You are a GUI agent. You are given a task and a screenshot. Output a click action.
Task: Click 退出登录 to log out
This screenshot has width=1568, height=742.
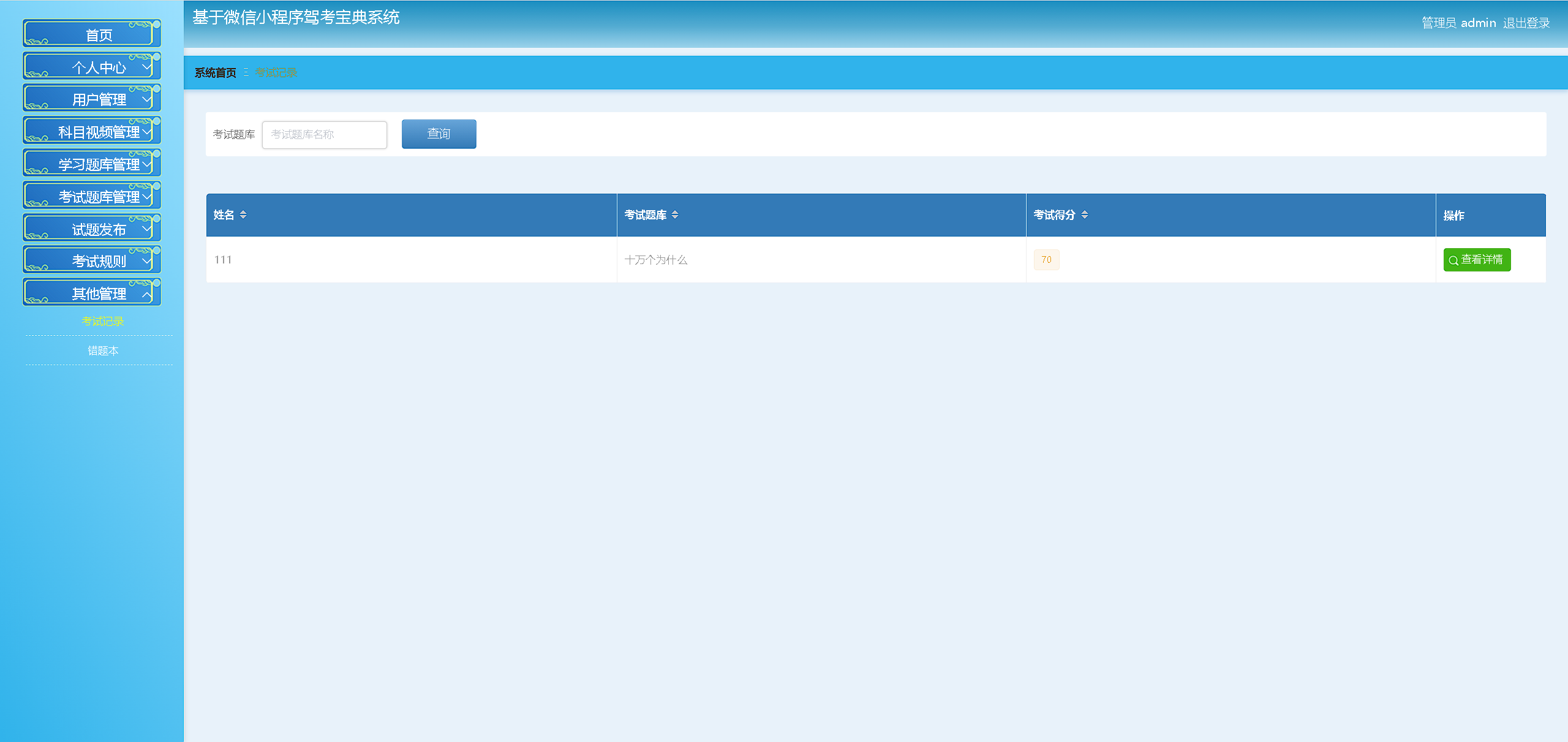pos(1526,23)
